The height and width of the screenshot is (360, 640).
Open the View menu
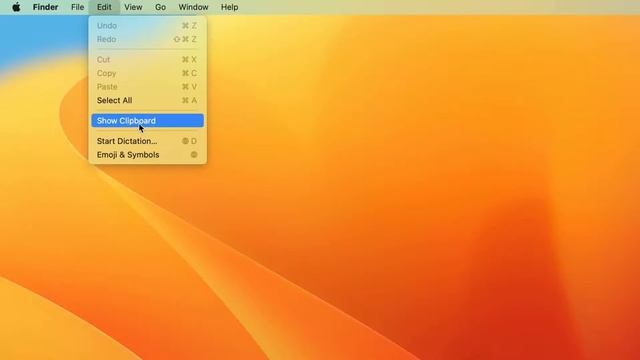133,7
